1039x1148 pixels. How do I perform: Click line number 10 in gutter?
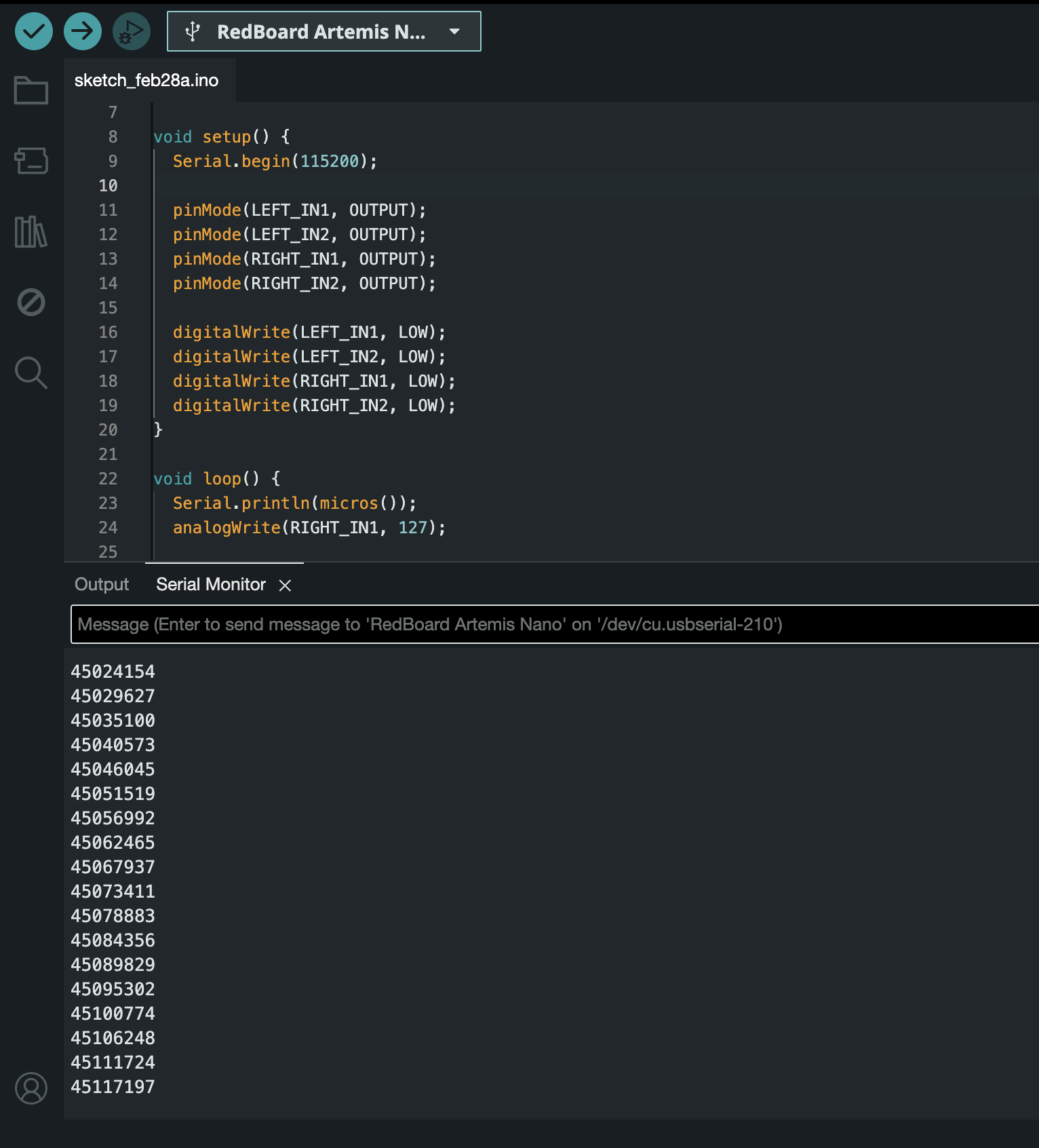(109, 185)
